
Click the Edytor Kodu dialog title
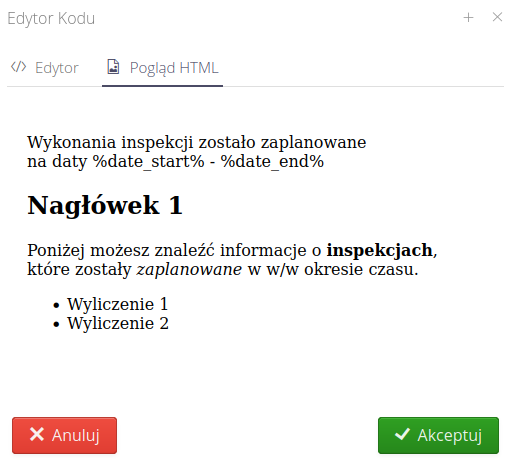coord(51,18)
